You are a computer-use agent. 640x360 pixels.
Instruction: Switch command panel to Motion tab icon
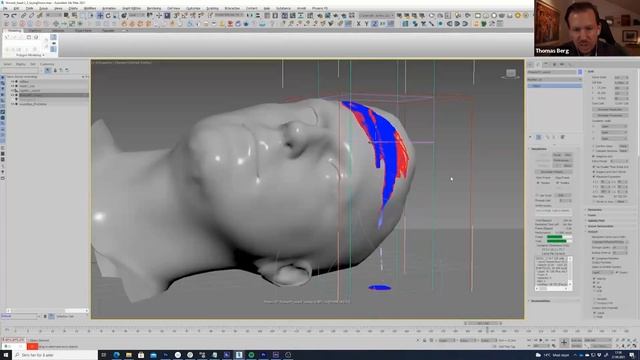pos(554,64)
